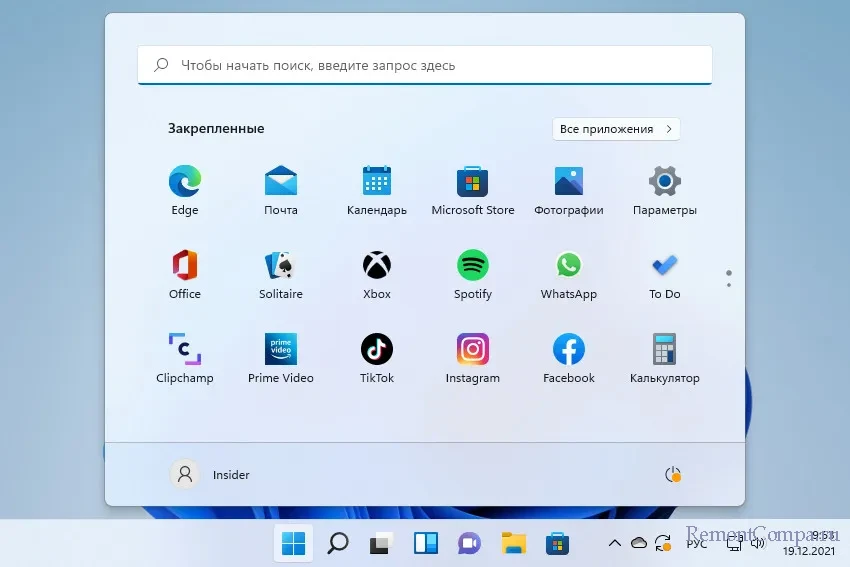
Task: Open File Explorer from the taskbar
Action: 514,543
